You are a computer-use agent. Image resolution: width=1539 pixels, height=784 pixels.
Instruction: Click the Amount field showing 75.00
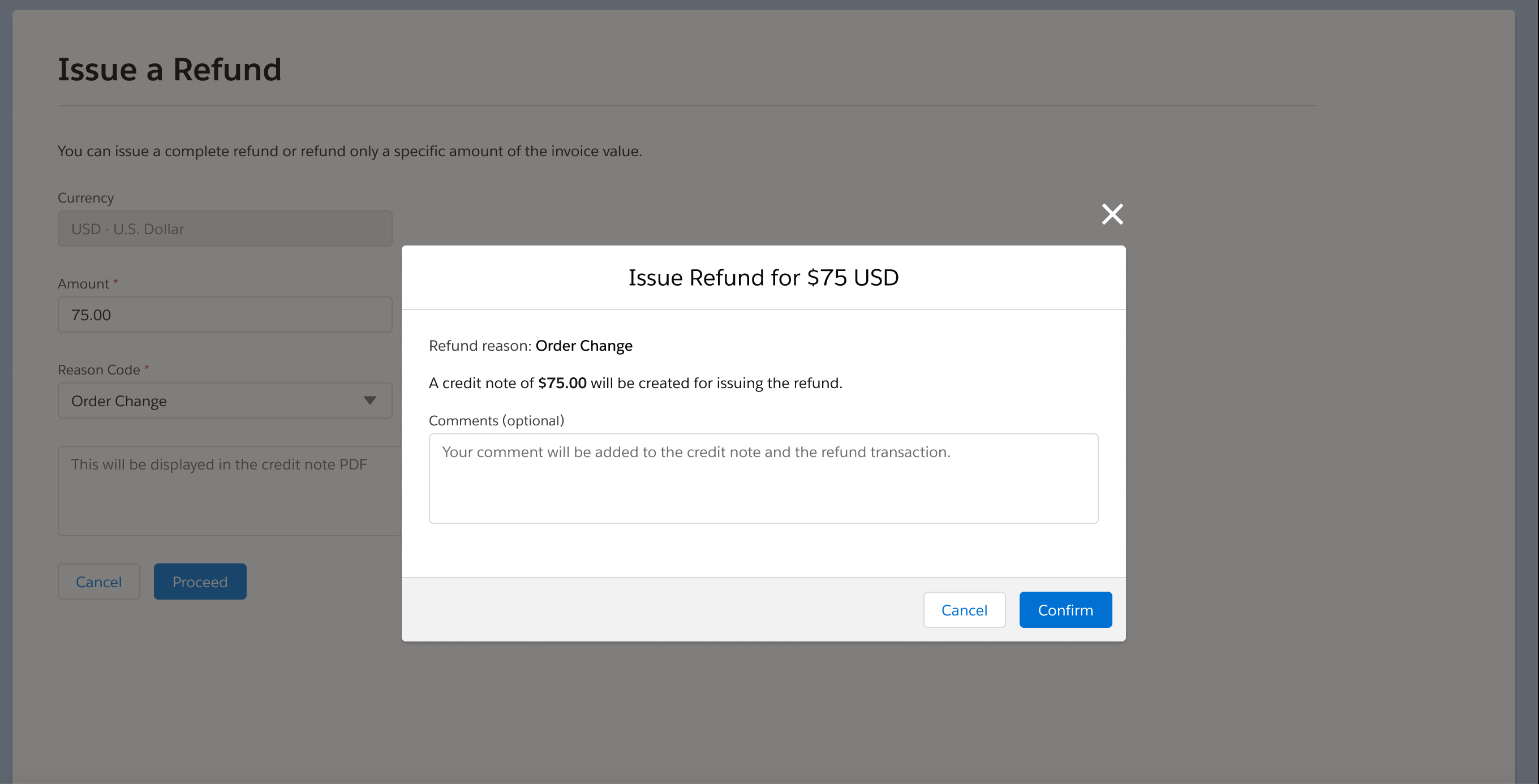coord(225,315)
